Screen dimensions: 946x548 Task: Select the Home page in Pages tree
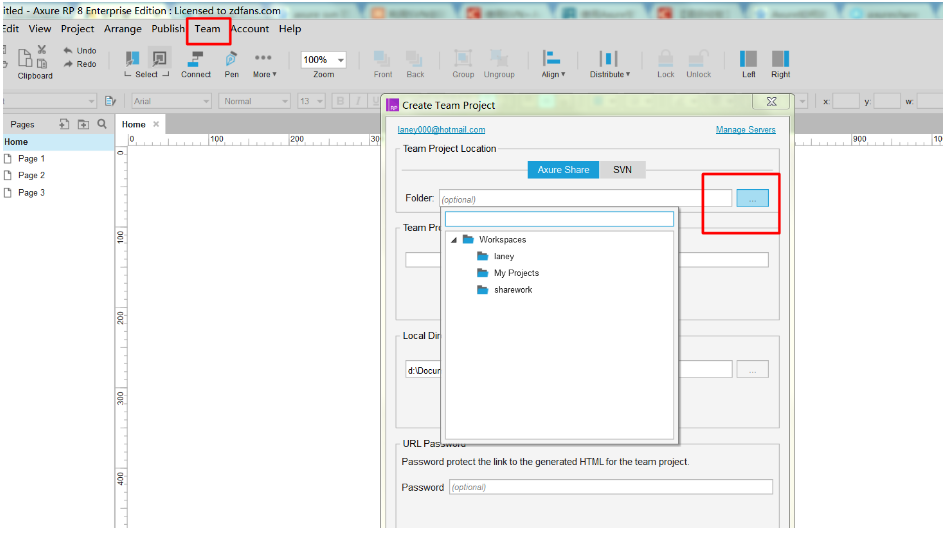(x=57, y=142)
